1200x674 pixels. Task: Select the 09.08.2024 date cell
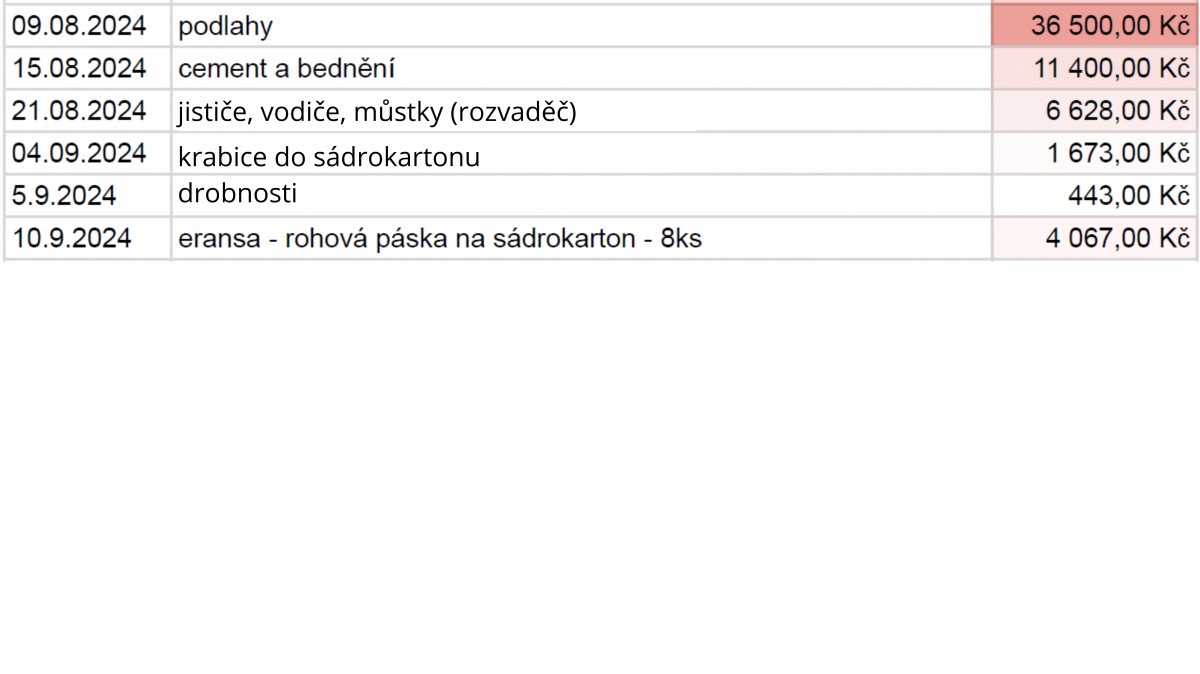coord(87,26)
